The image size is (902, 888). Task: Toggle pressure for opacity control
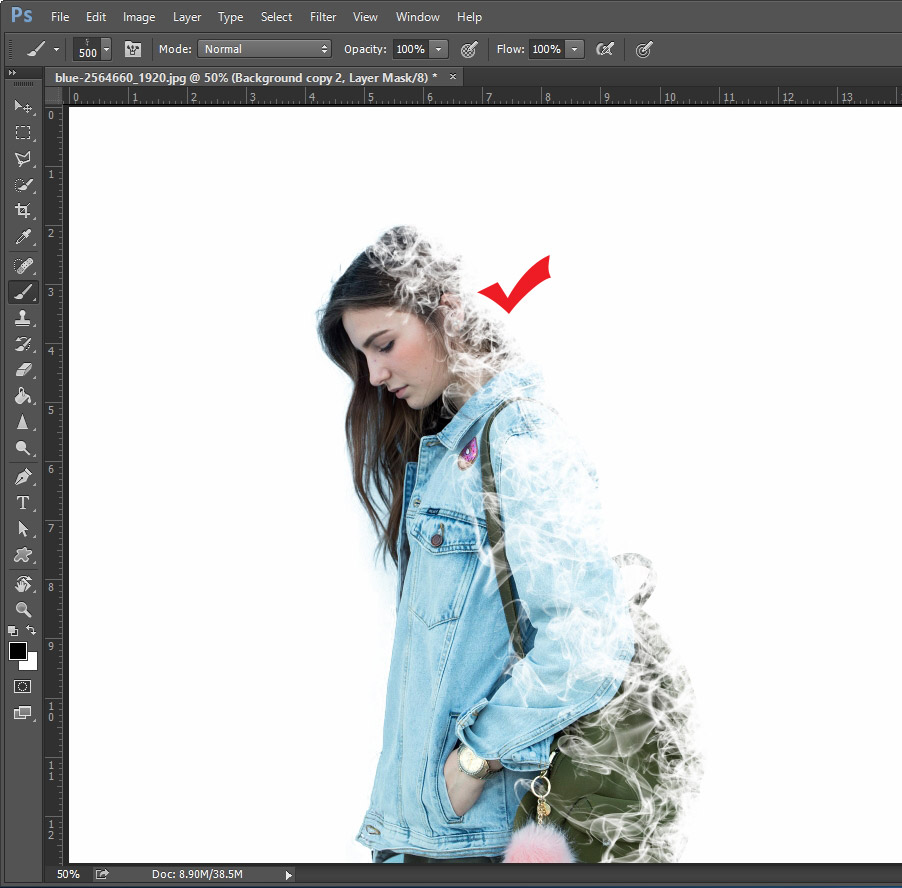coord(469,49)
